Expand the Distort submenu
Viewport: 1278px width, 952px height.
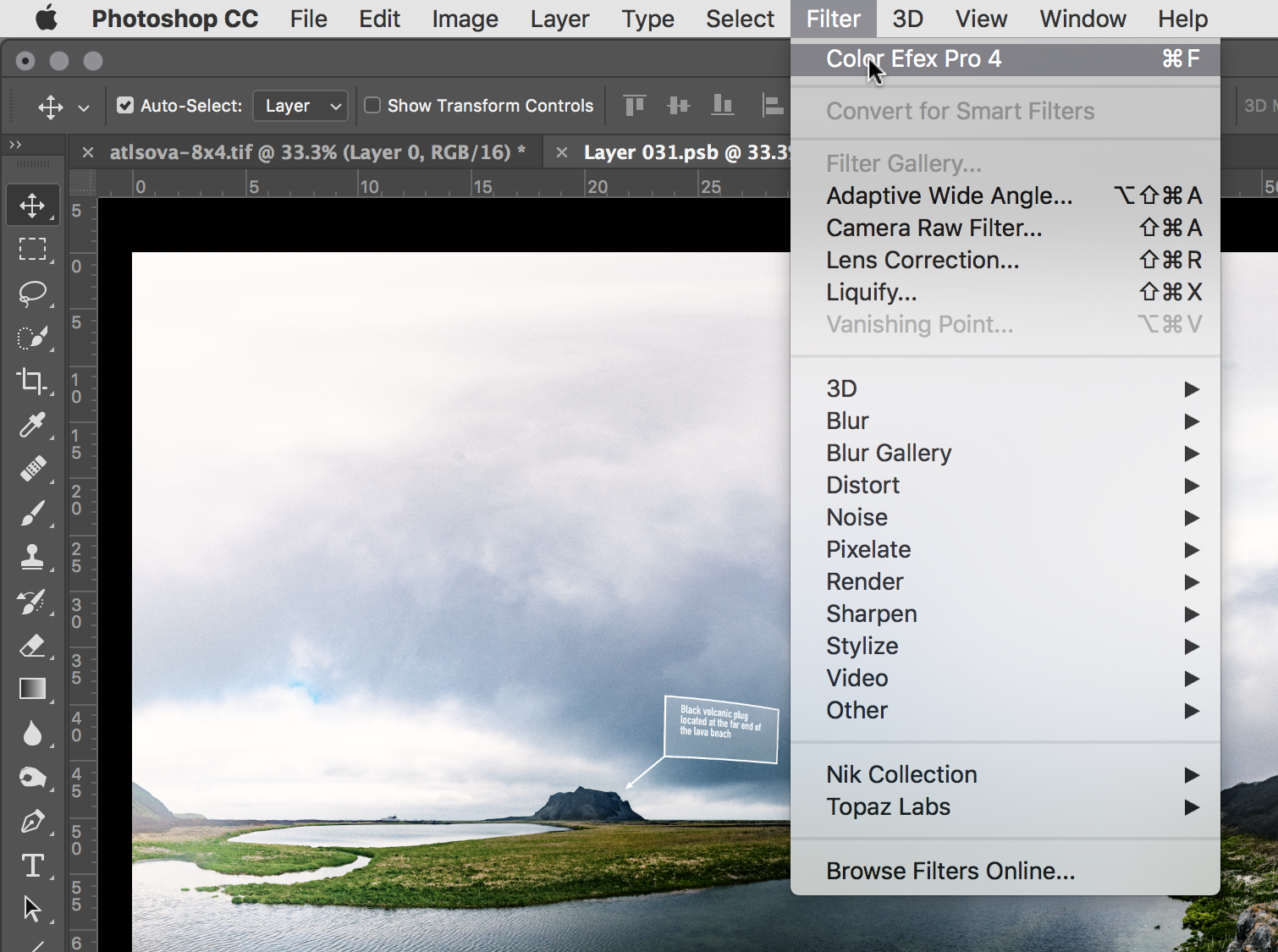coord(1005,485)
